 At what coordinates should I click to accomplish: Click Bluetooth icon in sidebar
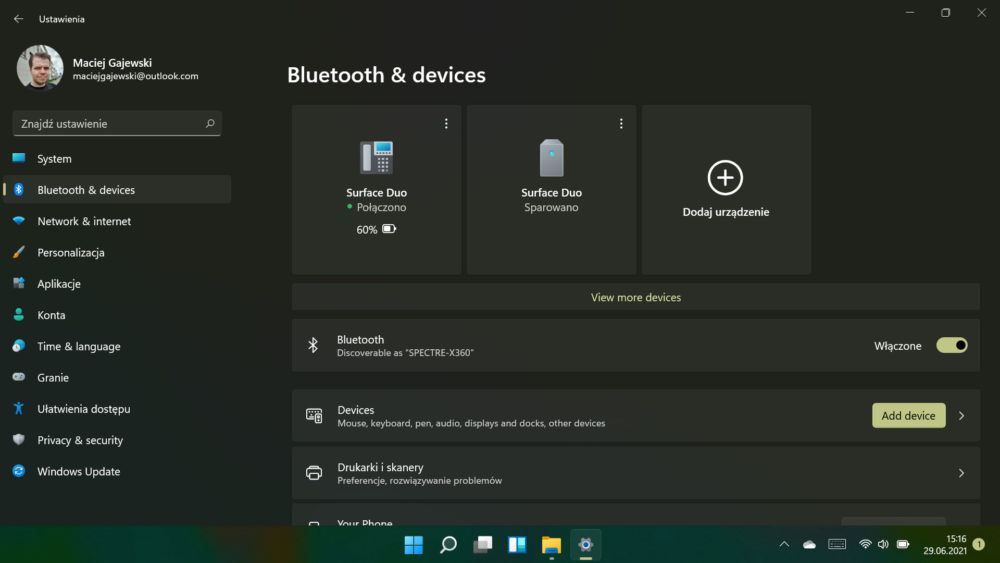click(18, 190)
